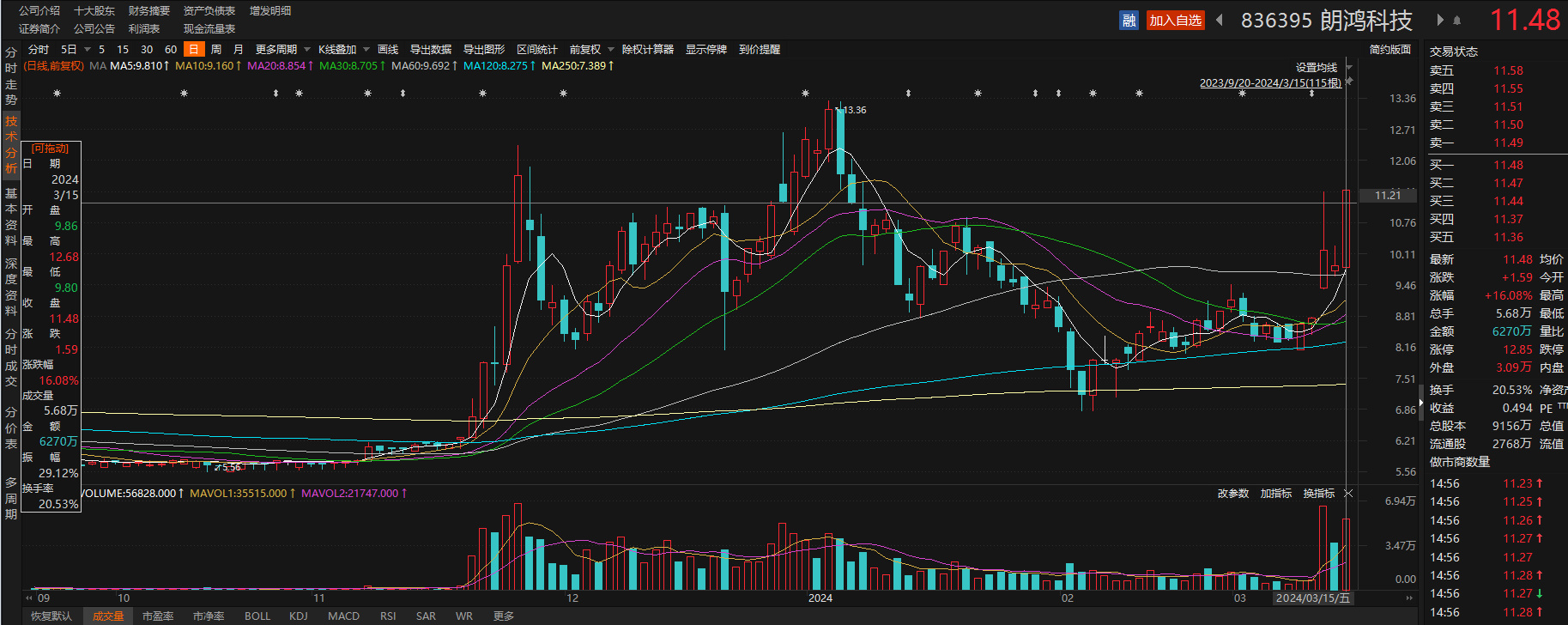Click the date range link 2023/9/20-2024/3/15
Viewport: 1568px width, 625px height.
pyautogui.click(x=1269, y=83)
